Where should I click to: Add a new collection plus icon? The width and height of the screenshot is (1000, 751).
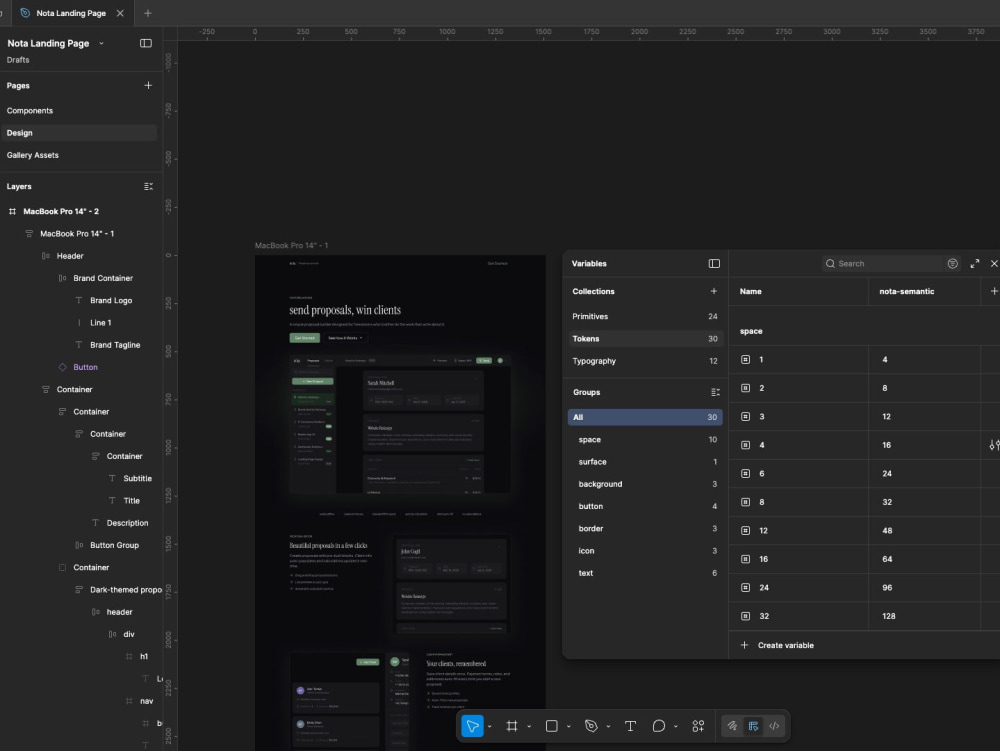pyautogui.click(x=714, y=291)
